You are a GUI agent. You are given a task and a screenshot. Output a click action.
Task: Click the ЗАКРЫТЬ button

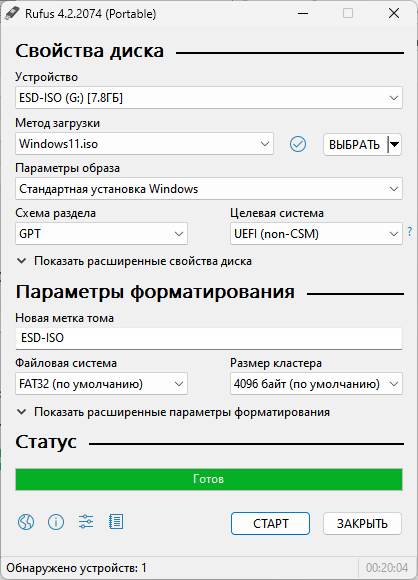(362, 523)
